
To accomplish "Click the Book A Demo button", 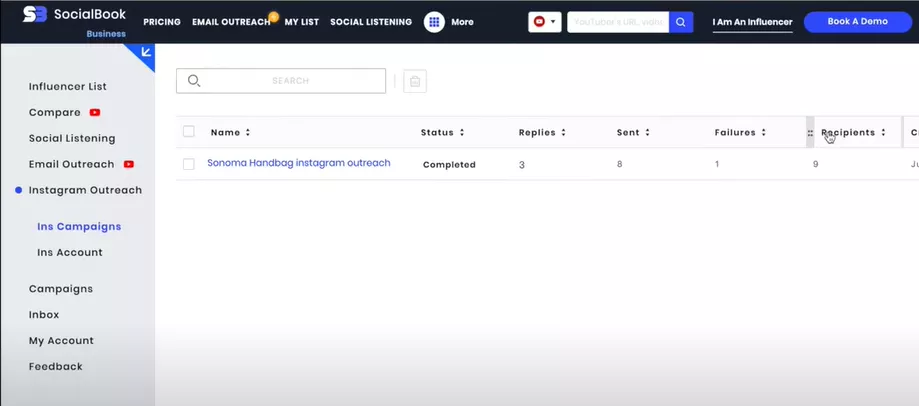I will (x=857, y=22).
